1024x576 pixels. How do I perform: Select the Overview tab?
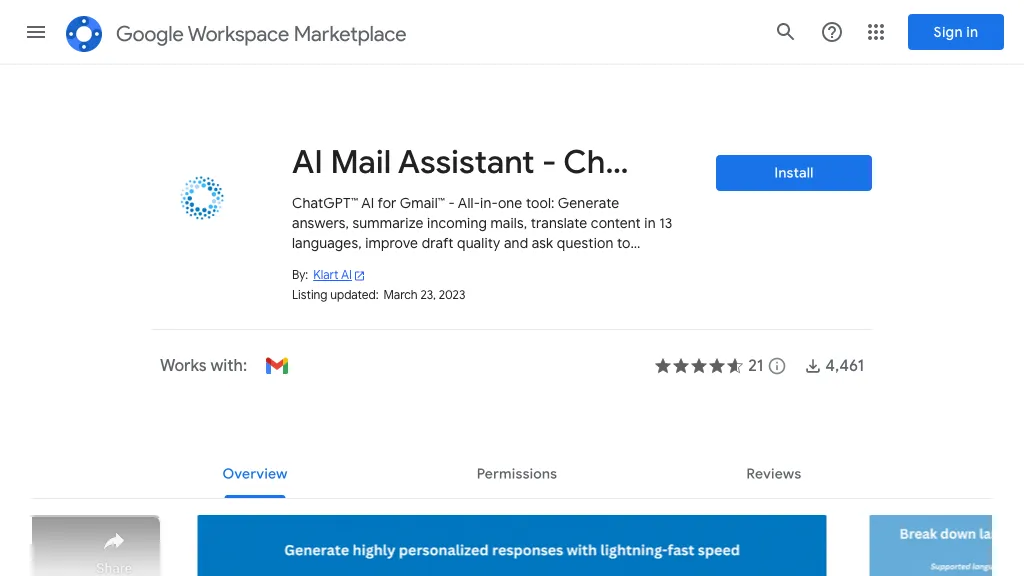(255, 474)
